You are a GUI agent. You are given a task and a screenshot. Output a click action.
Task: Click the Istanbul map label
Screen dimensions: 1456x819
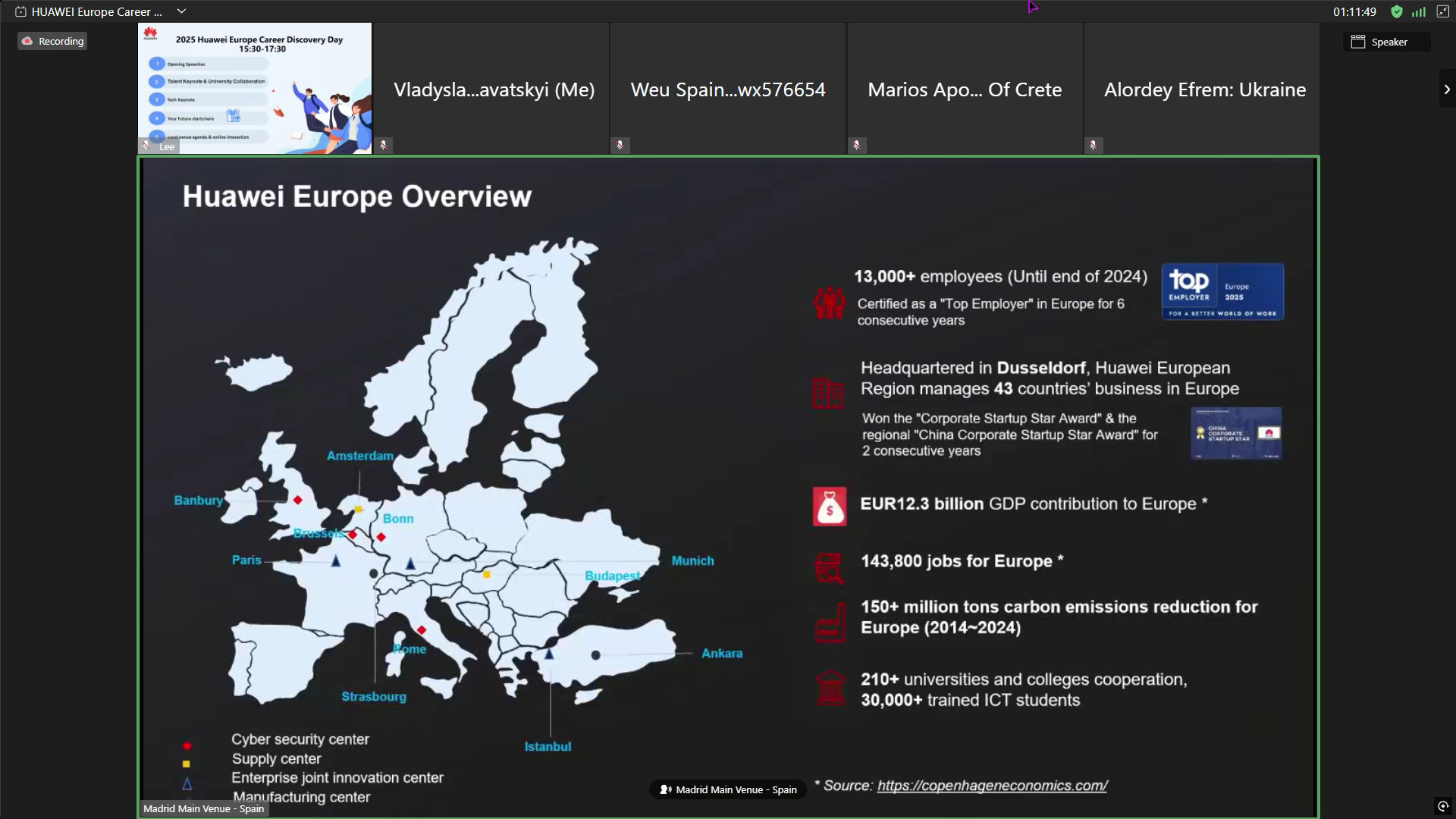pyautogui.click(x=548, y=747)
